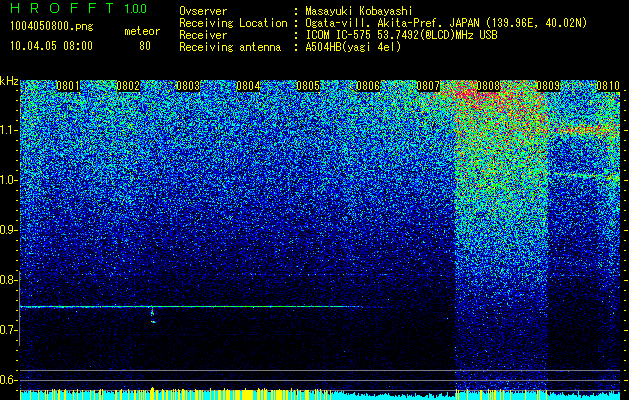Click the 0804 time marker
The width and height of the screenshot is (629, 400).
click(248, 86)
